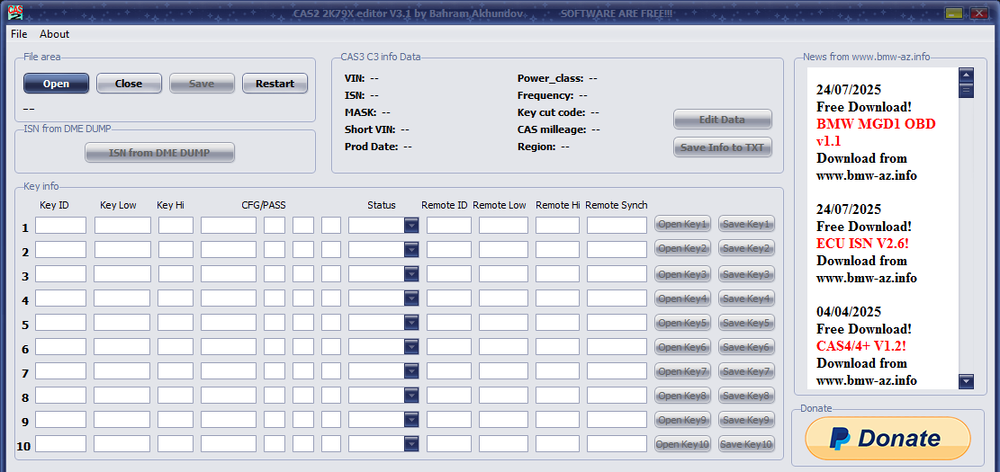This screenshot has width=1000, height=472.
Task: Click the Open button in File area
Action: pos(56,84)
